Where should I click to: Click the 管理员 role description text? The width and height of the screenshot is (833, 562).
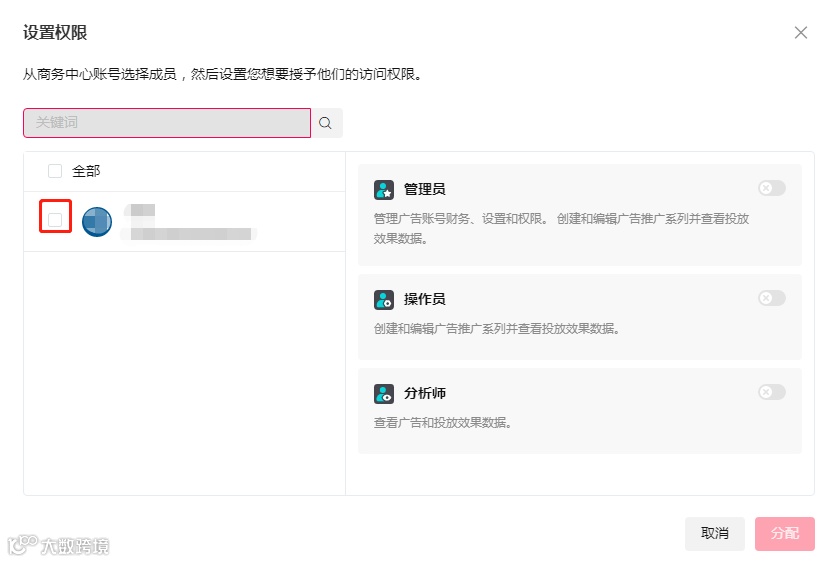(561, 228)
